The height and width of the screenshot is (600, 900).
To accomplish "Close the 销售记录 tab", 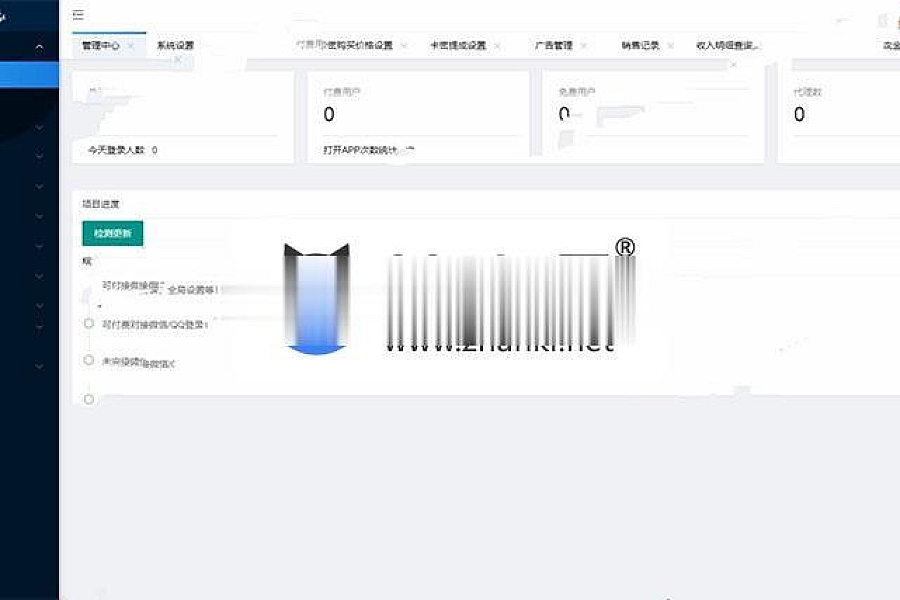I will [670, 45].
